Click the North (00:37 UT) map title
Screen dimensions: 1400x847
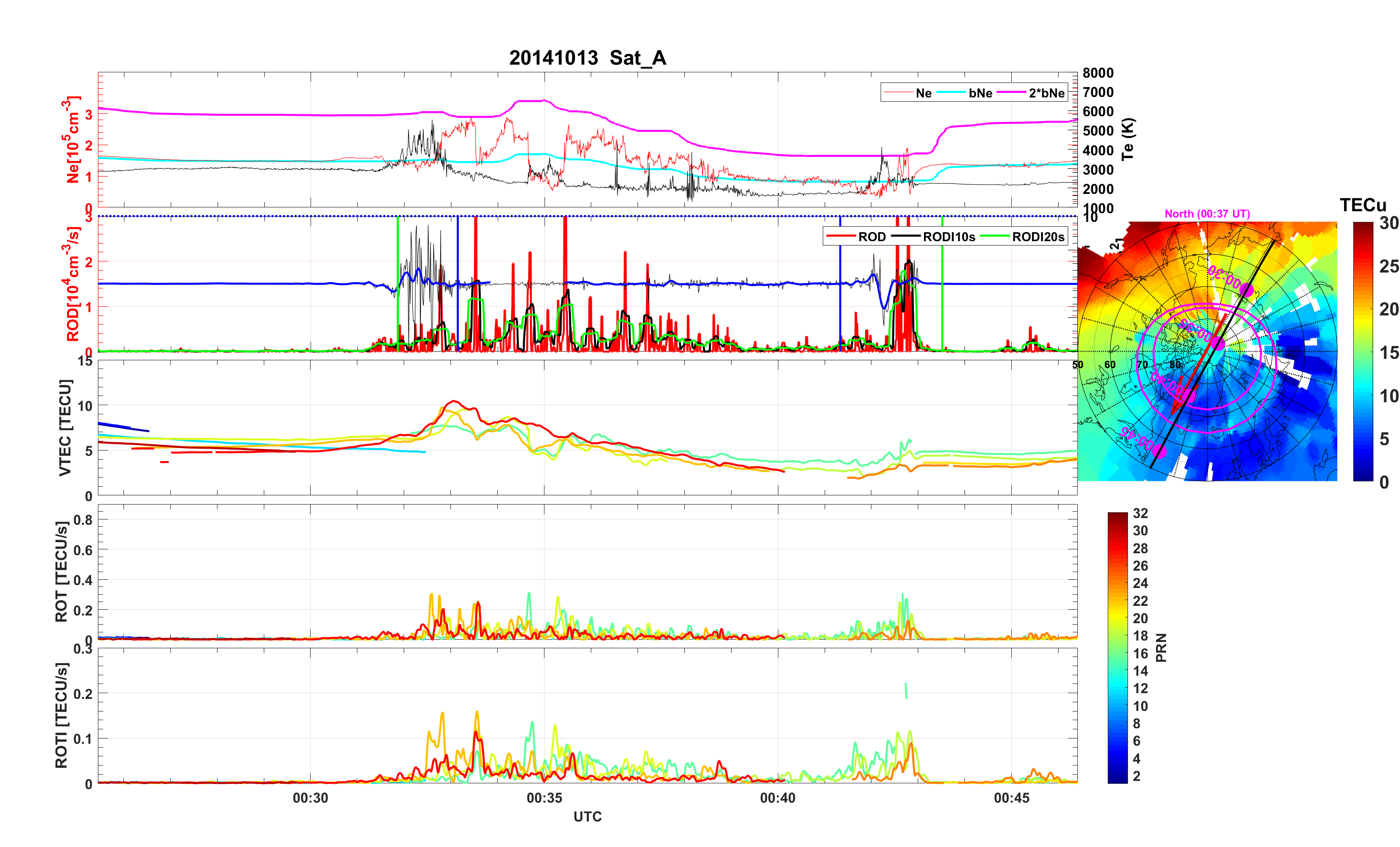click(1207, 214)
